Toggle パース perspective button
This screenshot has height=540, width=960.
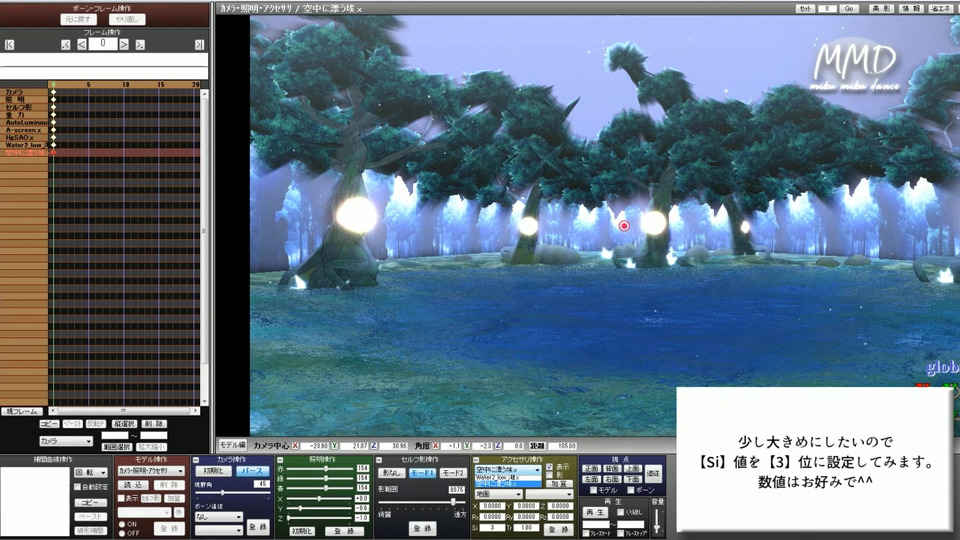(x=252, y=471)
